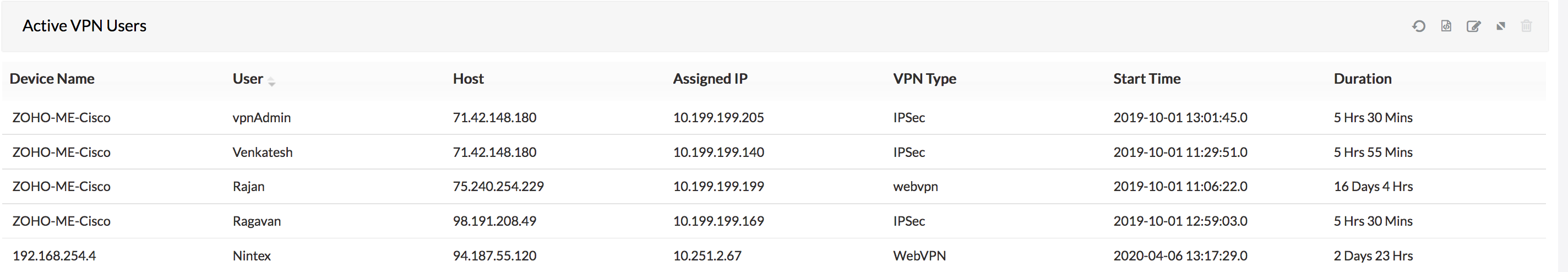Click the Active VPN Users title
The height and width of the screenshot is (272, 1568).
(85, 26)
